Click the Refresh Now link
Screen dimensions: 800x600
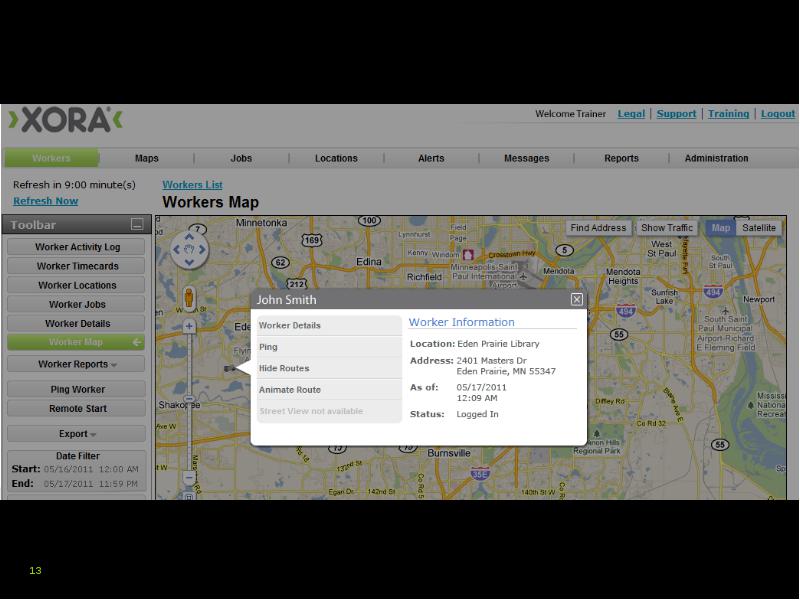tap(45, 201)
